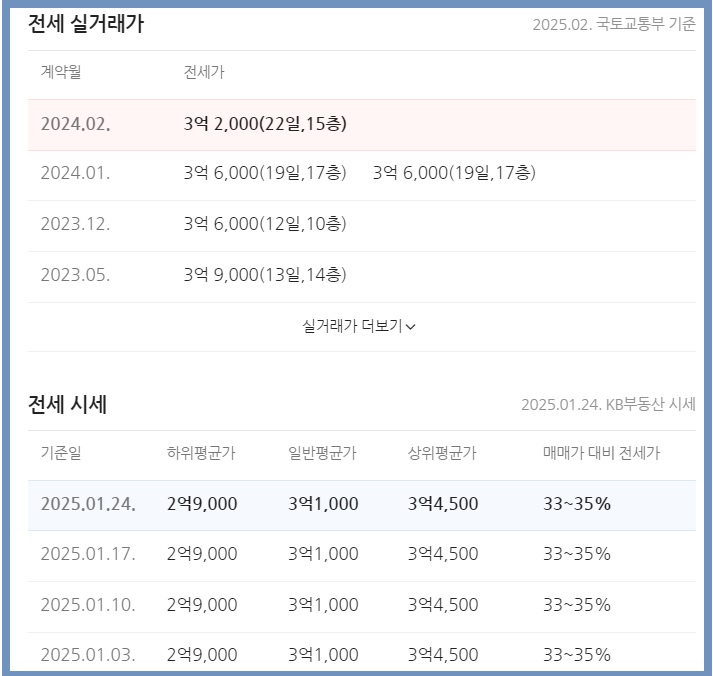
Task: Click the 2025.01.24. KB부동산 시세 note
Action: pos(608,404)
